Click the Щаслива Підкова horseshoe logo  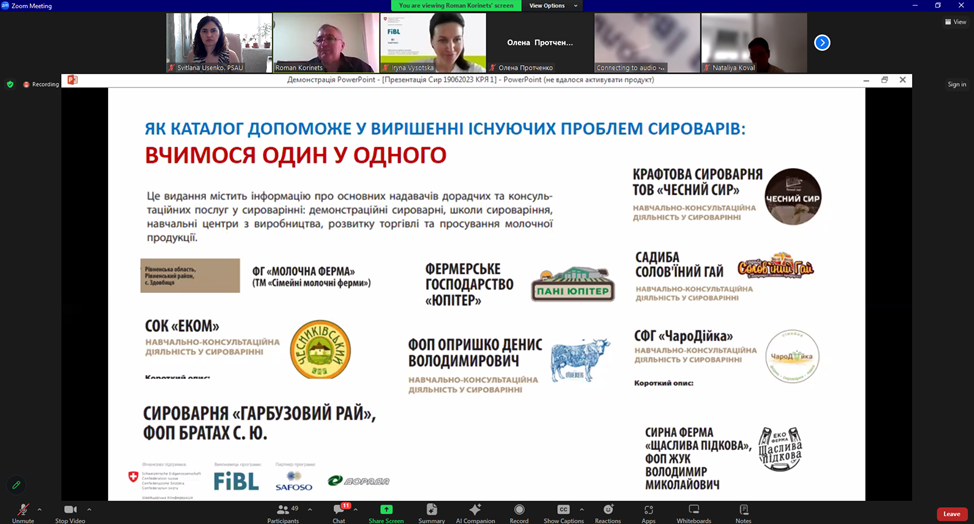coord(780,449)
